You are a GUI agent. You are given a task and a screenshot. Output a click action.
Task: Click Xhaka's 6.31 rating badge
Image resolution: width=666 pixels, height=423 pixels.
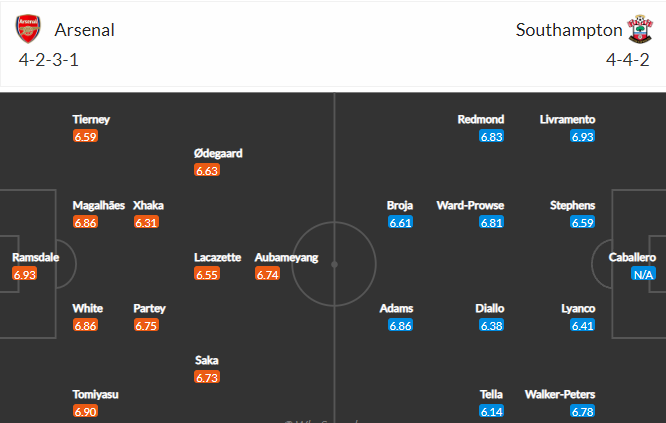pos(146,222)
